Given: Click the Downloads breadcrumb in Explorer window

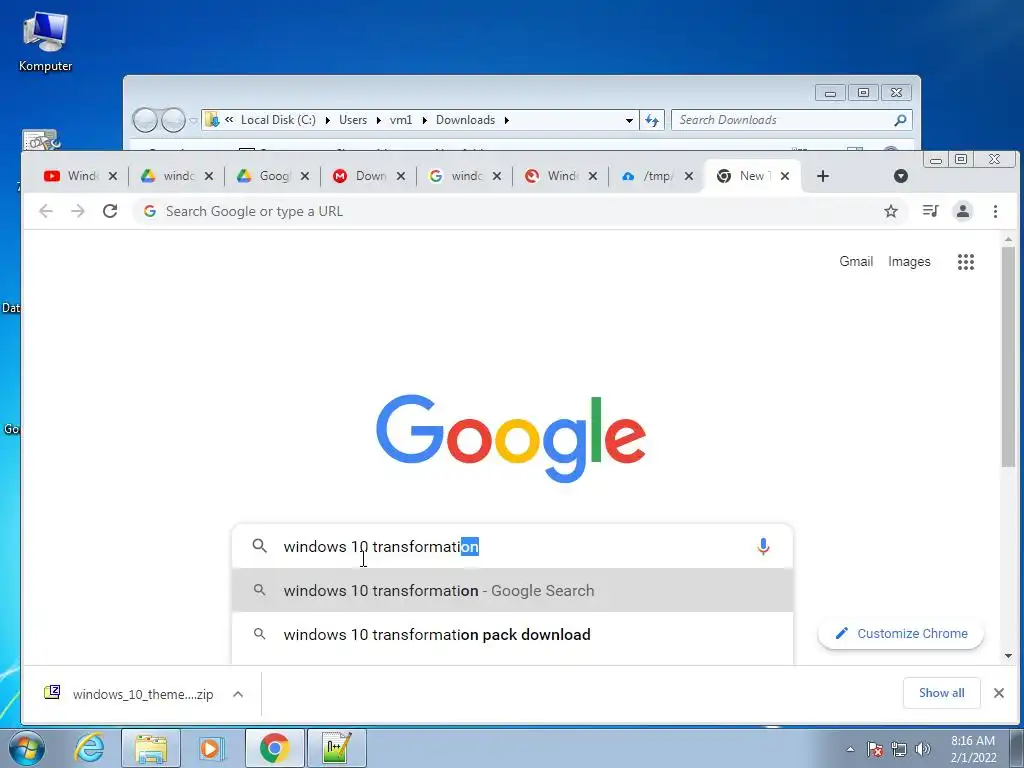Looking at the screenshot, I should click(x=465, y=120).
